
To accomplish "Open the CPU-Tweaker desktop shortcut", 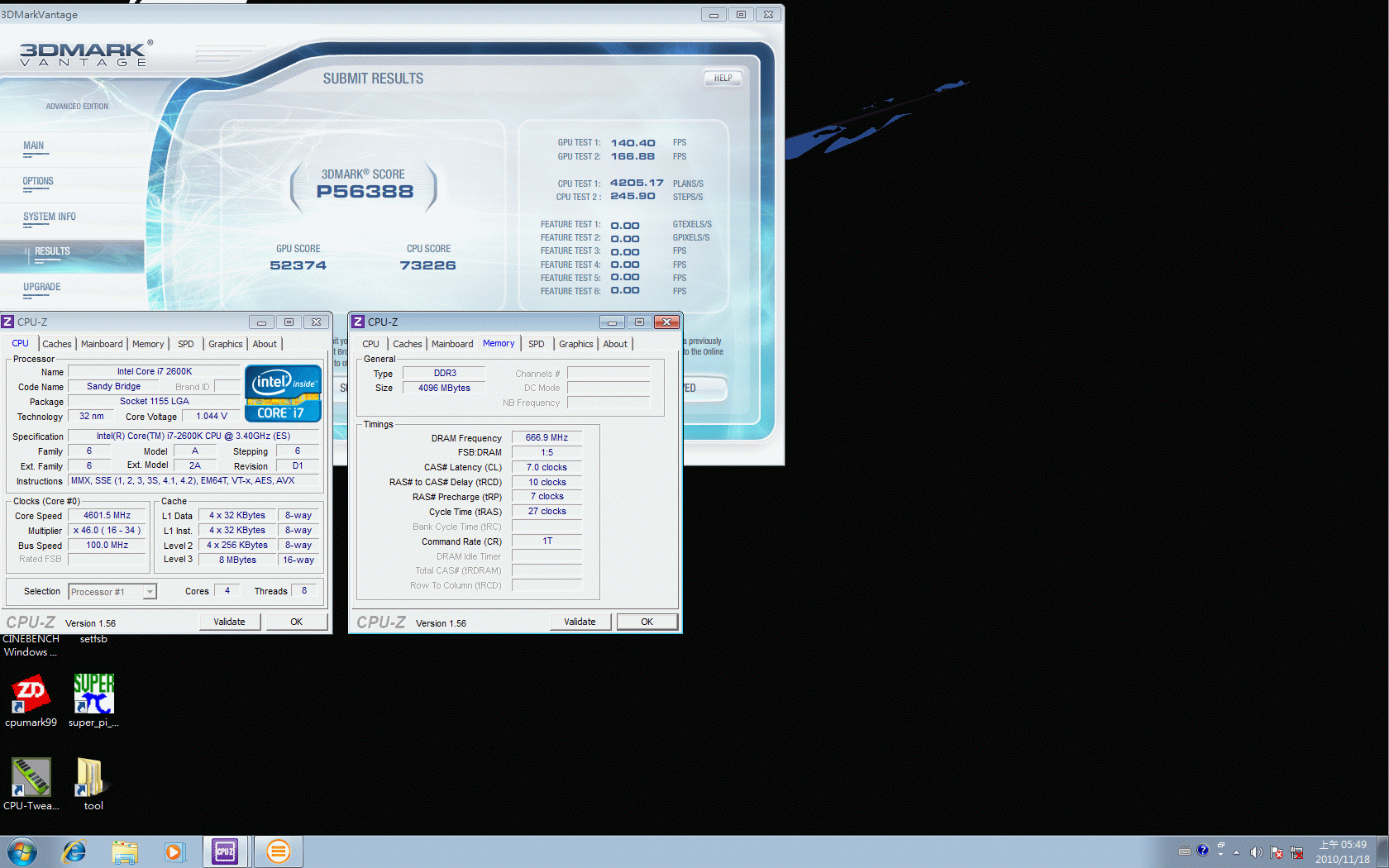I will pos(31,785).
